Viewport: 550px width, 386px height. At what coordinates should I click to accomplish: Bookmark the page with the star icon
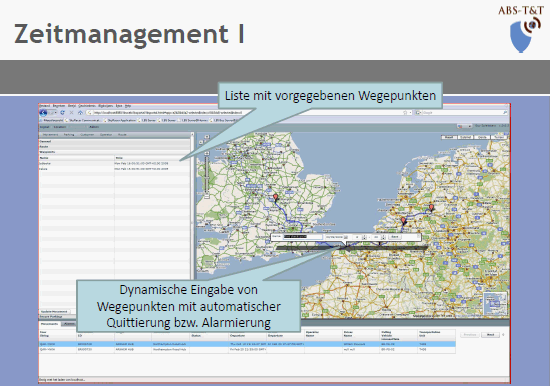[405, 113]
